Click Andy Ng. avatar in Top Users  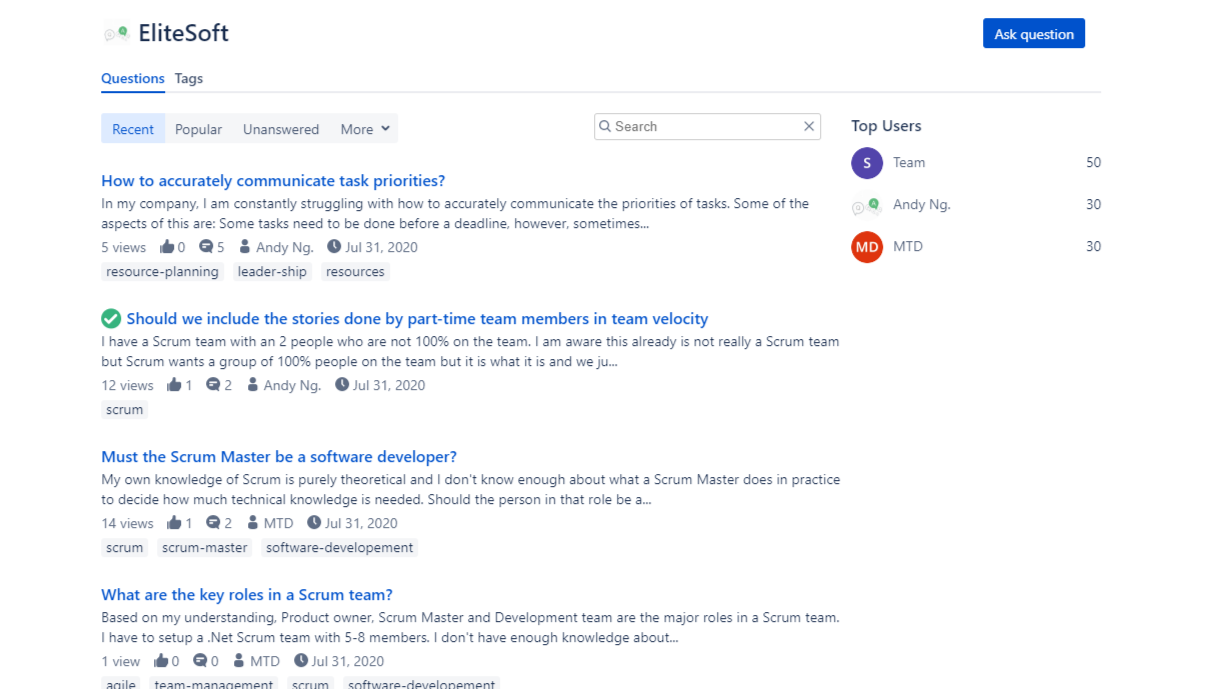click(866, 205)
